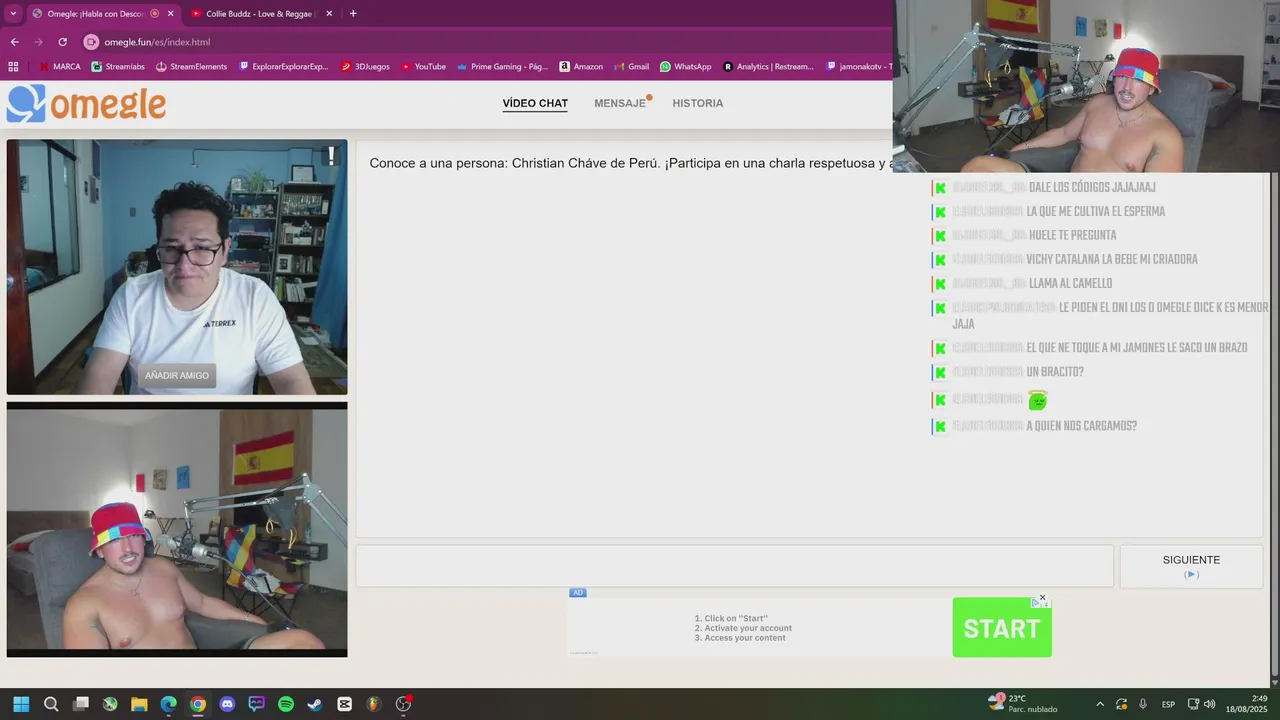This screenshot has height=720, width=1280.
Task: Click the SIGUIENTE button
Action: 1191,566
